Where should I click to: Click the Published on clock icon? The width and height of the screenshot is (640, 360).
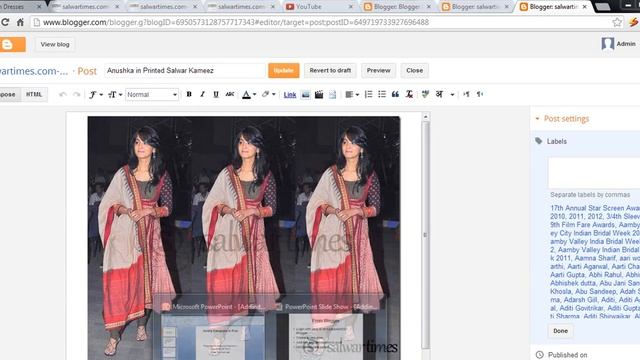(x=539, y=355)
